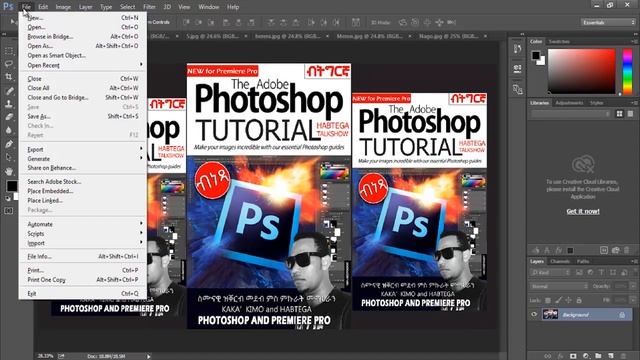Open the Filter menu
Image resolution: width=640 pixels, height=360 pixels.
tap(149, 7)
